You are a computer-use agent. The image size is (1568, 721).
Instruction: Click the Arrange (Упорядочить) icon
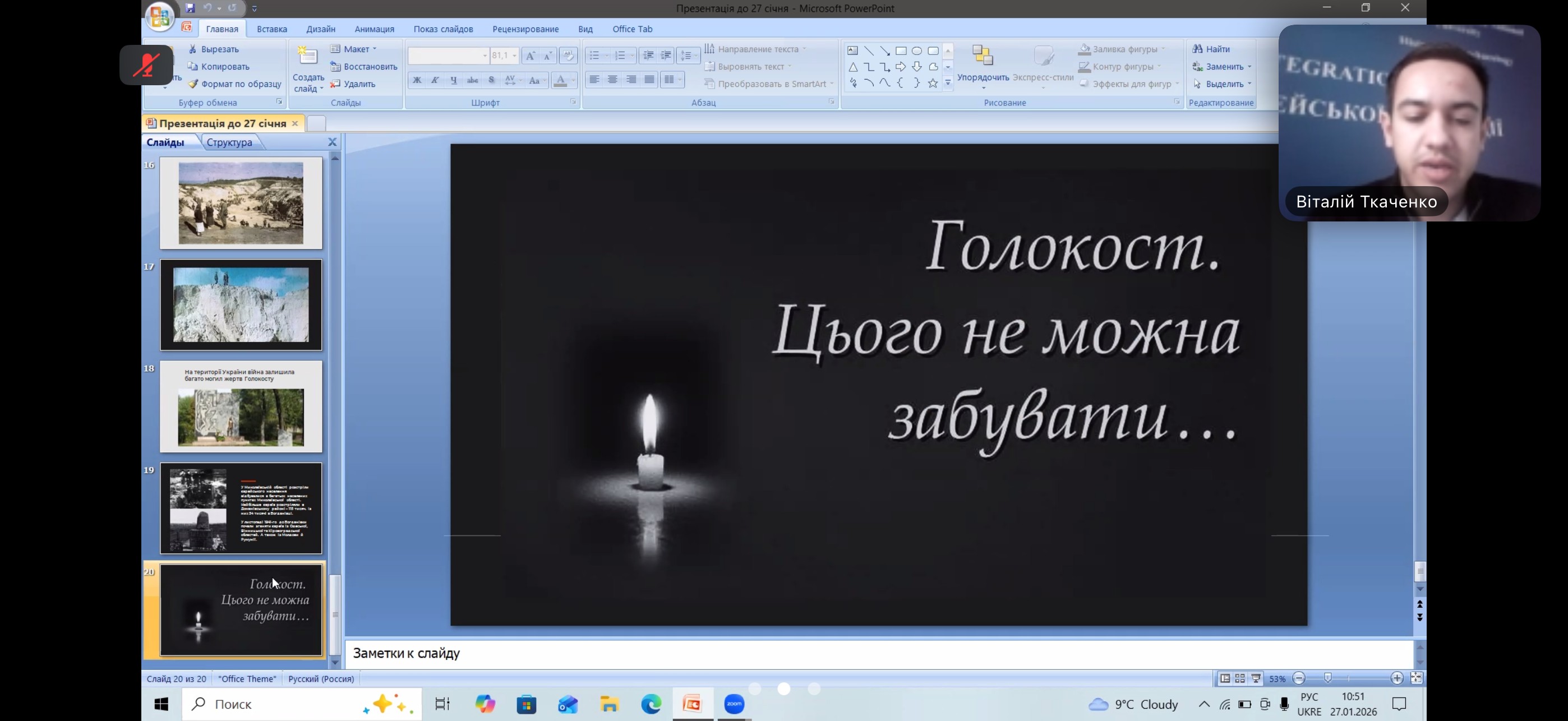pyautogui.click(x=983, y=56)
